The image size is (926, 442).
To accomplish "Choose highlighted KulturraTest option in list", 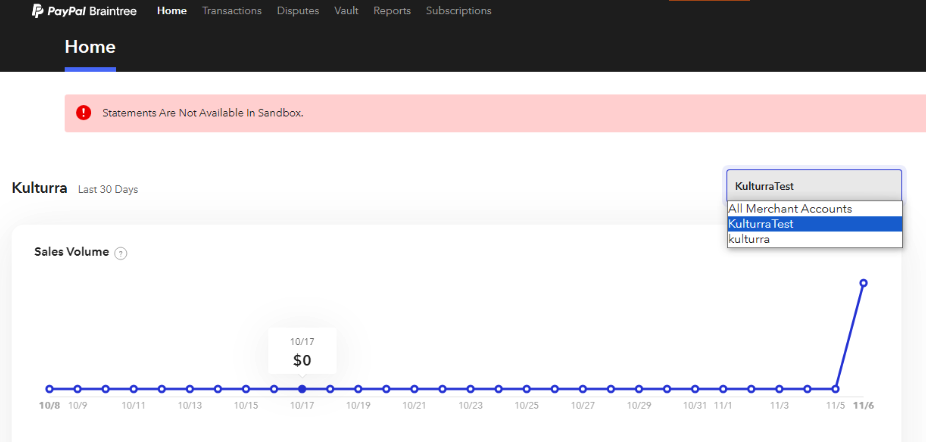I will point(814,224).
